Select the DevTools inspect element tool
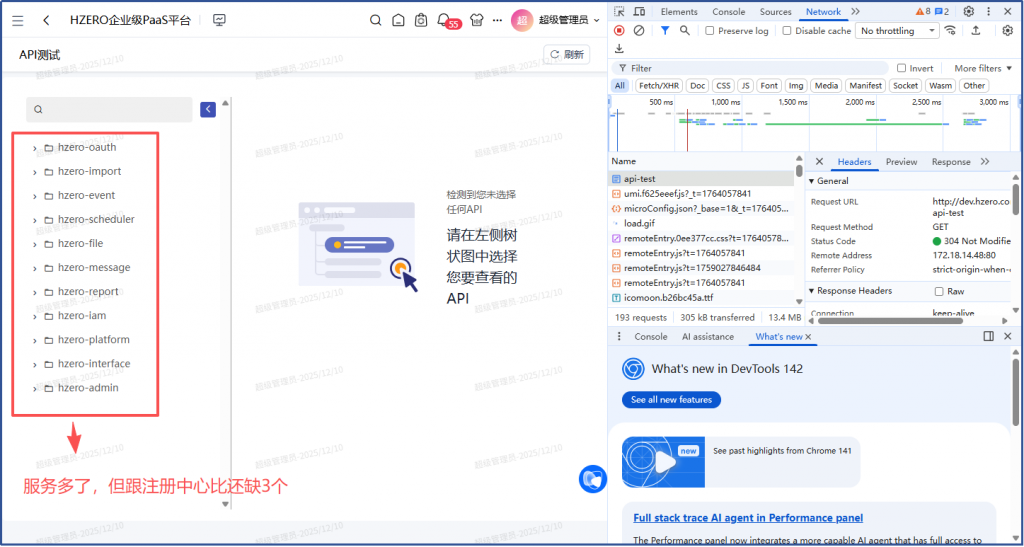 [x=620, y=12]
